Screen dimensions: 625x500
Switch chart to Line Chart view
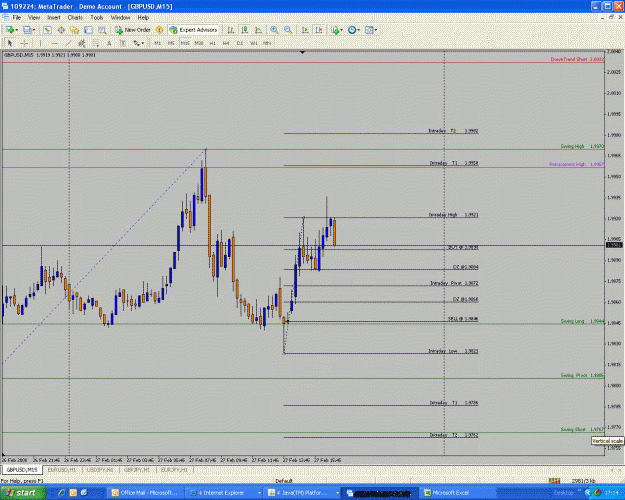[x=258, y=30]
